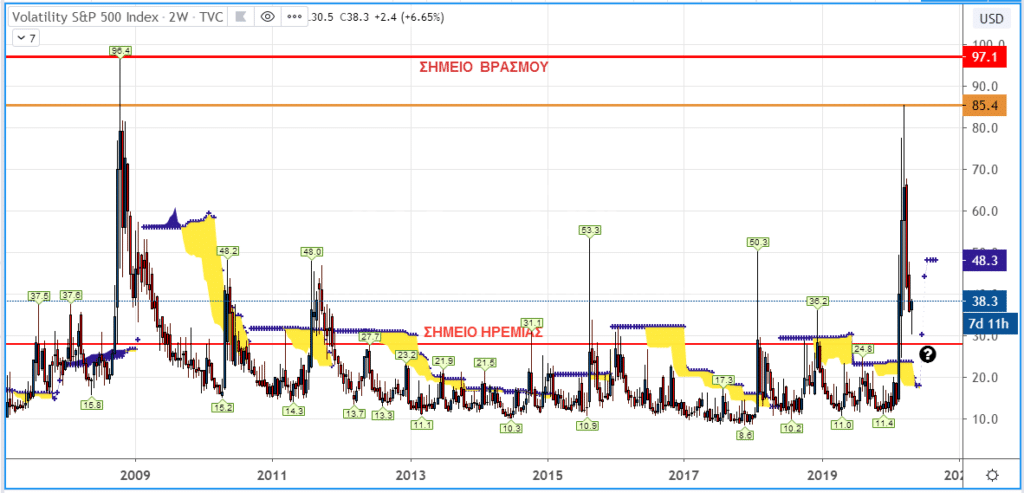Viewport: 1024px width, 493px height.
Task: Click the 21.9 pivot label
Action: [x=445, y=361]
